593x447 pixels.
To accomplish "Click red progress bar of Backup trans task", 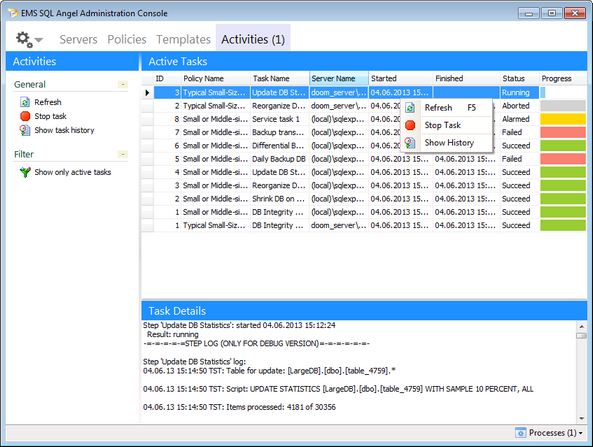I will coord(563,132).
